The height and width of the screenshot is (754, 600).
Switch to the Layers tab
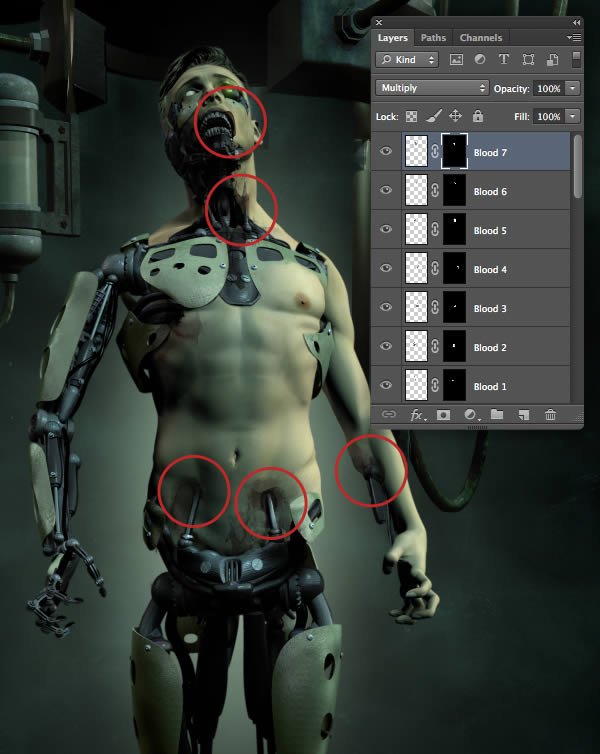(x=392, y=38)
